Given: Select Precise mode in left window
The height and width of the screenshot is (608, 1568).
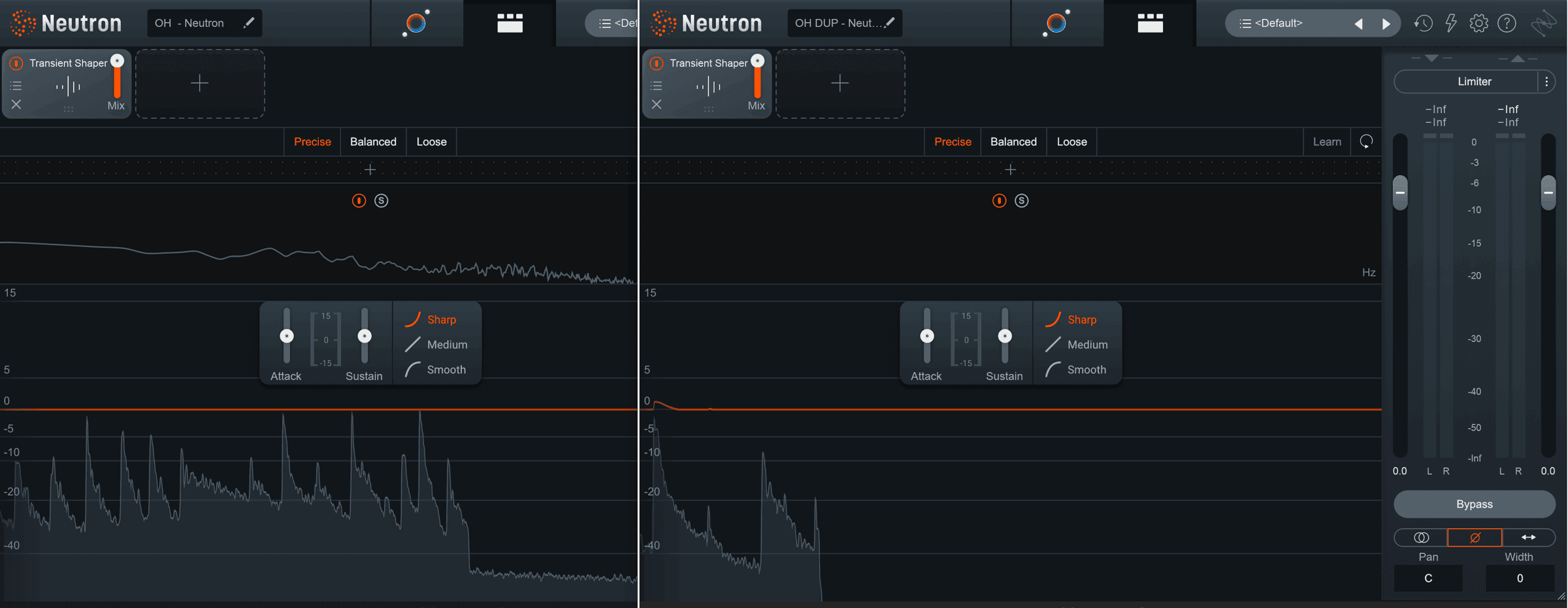Looking at the screenshot, I should (x=312, y=142).
